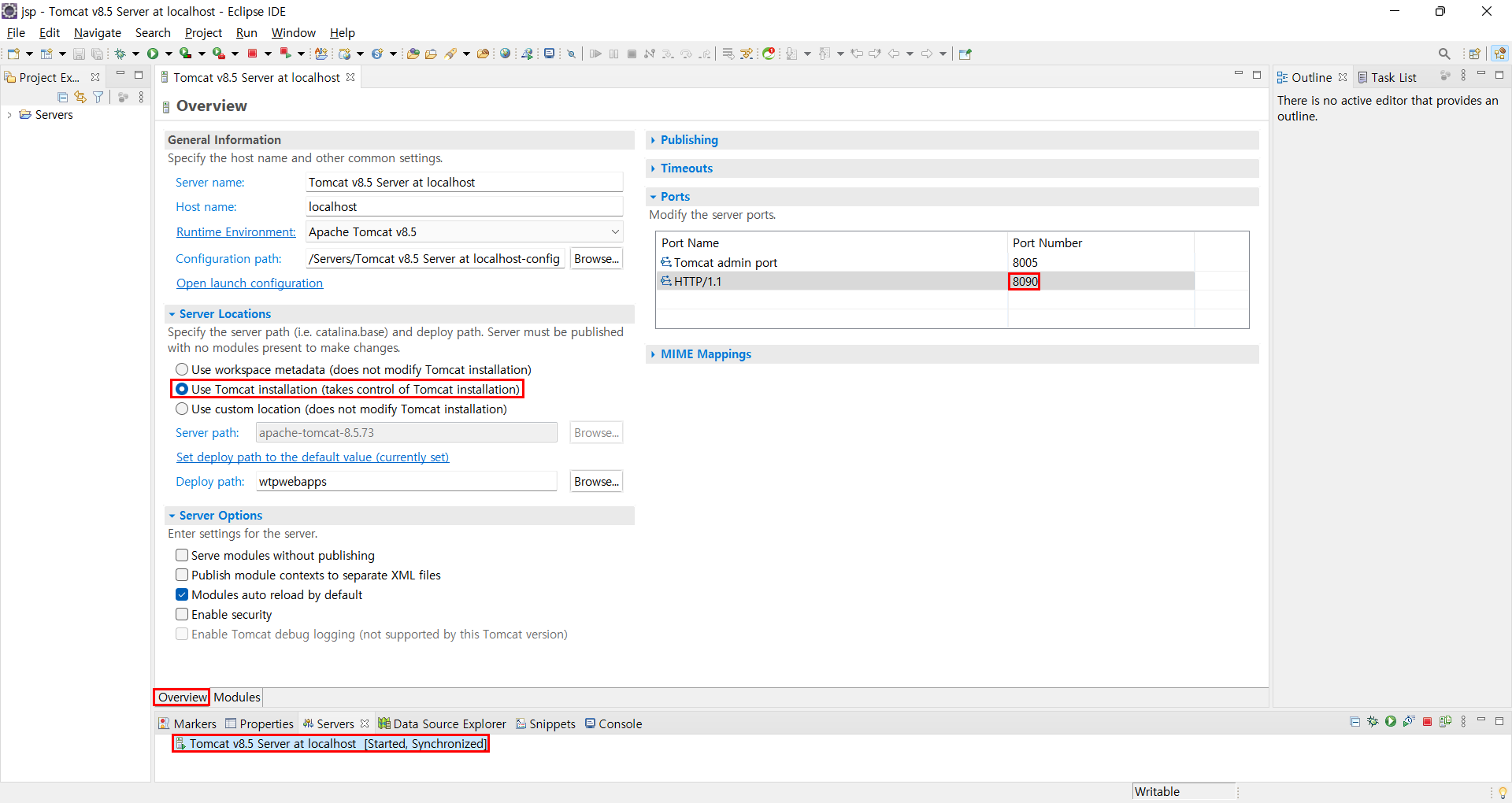Screen dimensions: 1512x803
Task: Select Tomcat v8.5 Server row in Servers view
Action: point(331,743)
